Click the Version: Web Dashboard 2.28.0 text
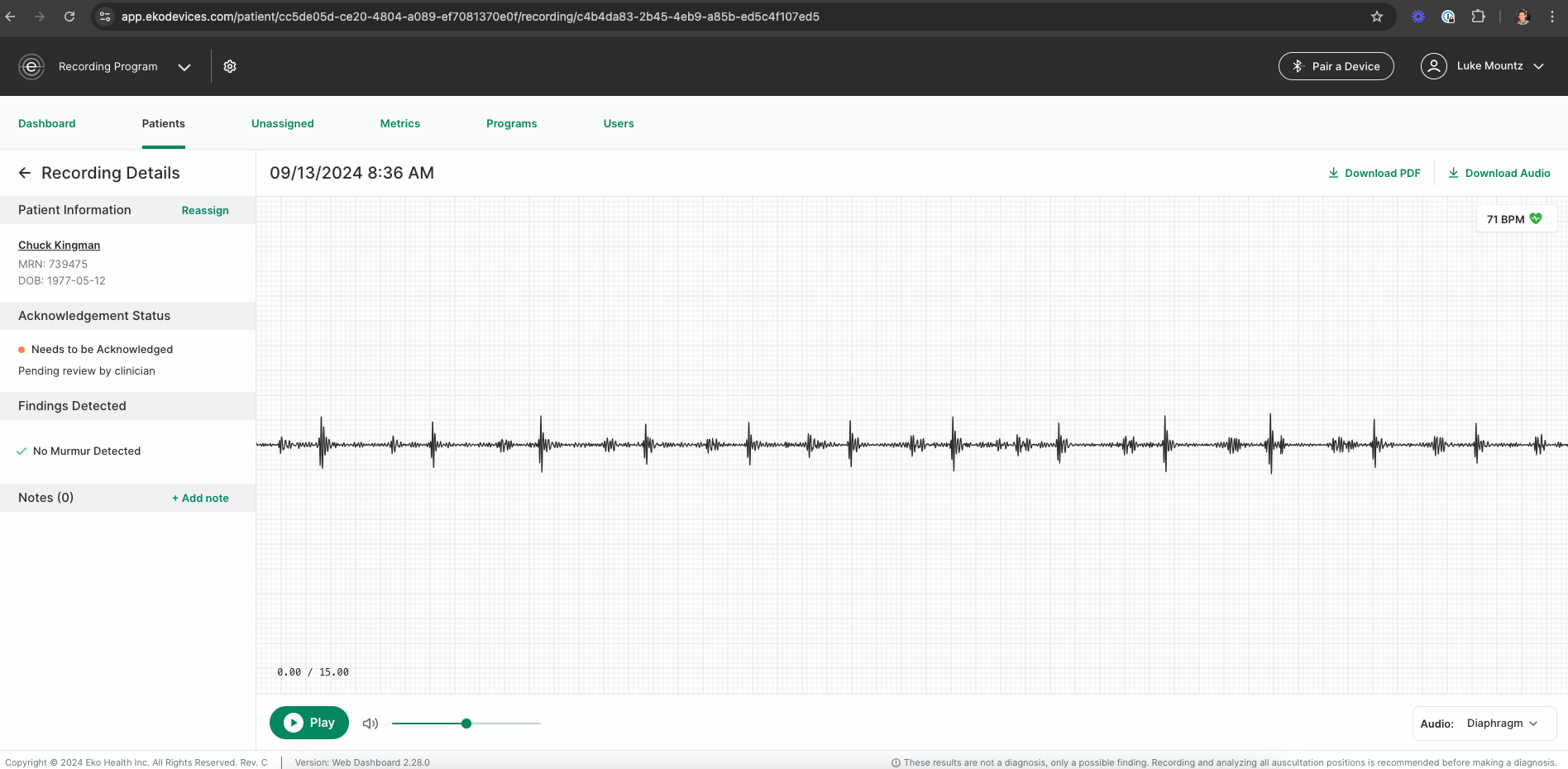The height and width of the screenshot is (769, 1568). [x=362, y=762]
